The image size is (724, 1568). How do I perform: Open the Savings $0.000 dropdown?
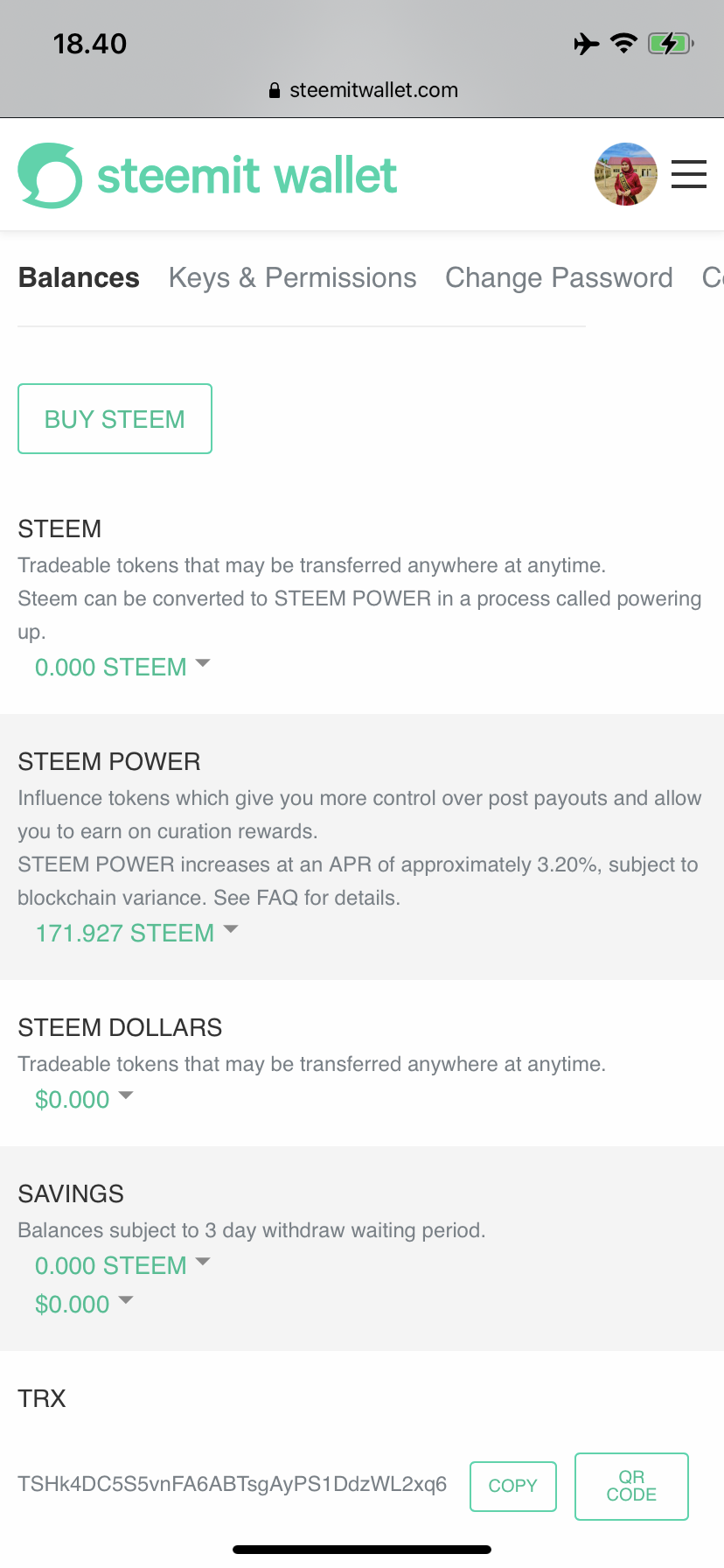(84, 1304)
